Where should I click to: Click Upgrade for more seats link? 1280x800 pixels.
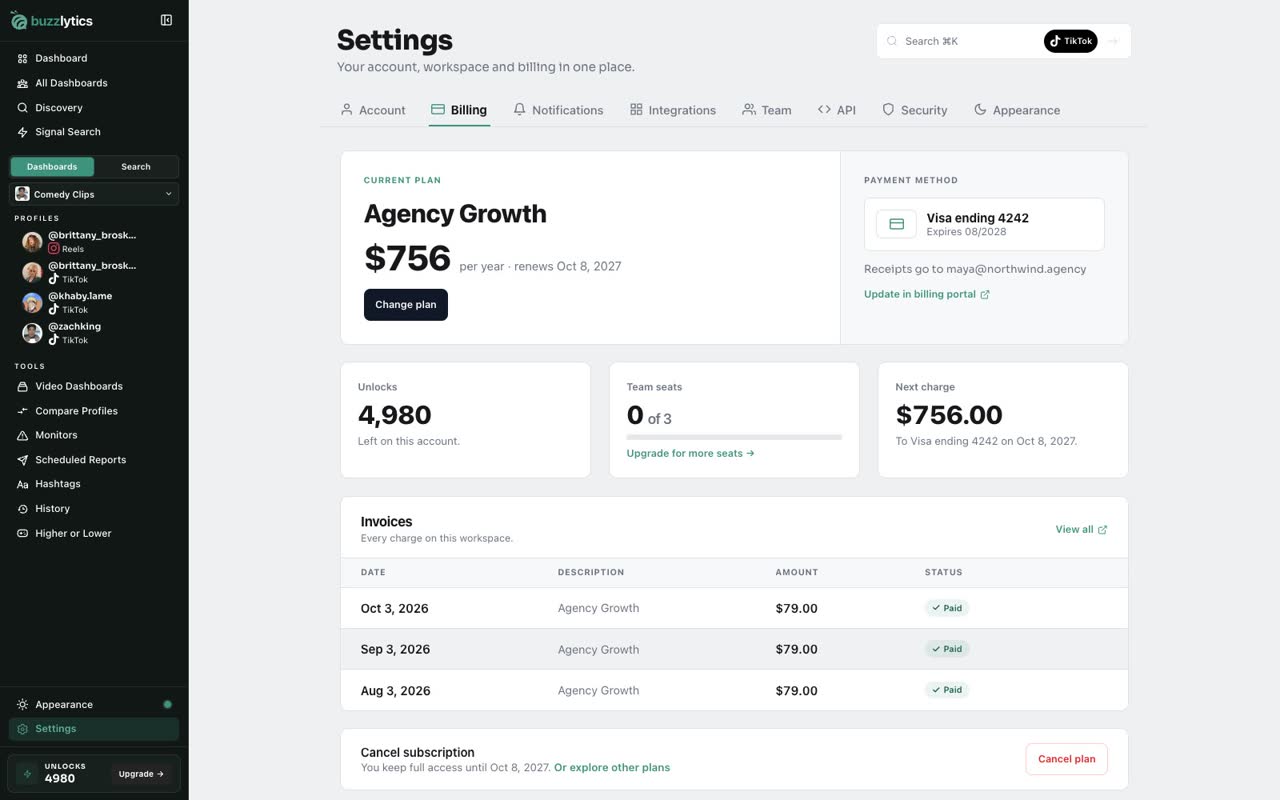[x=691, y=453]
